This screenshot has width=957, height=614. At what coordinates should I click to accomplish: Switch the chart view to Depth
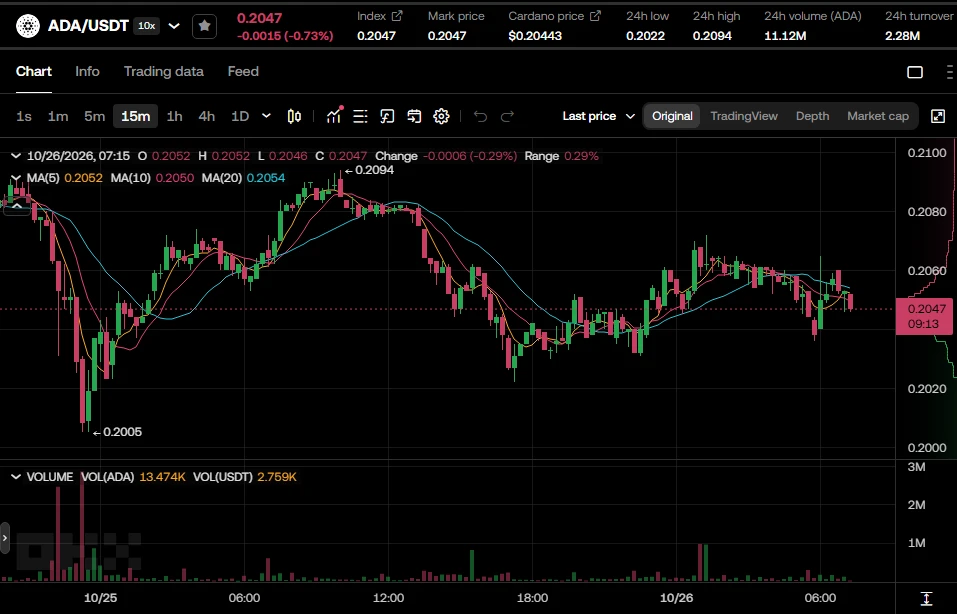pos(812,116)
